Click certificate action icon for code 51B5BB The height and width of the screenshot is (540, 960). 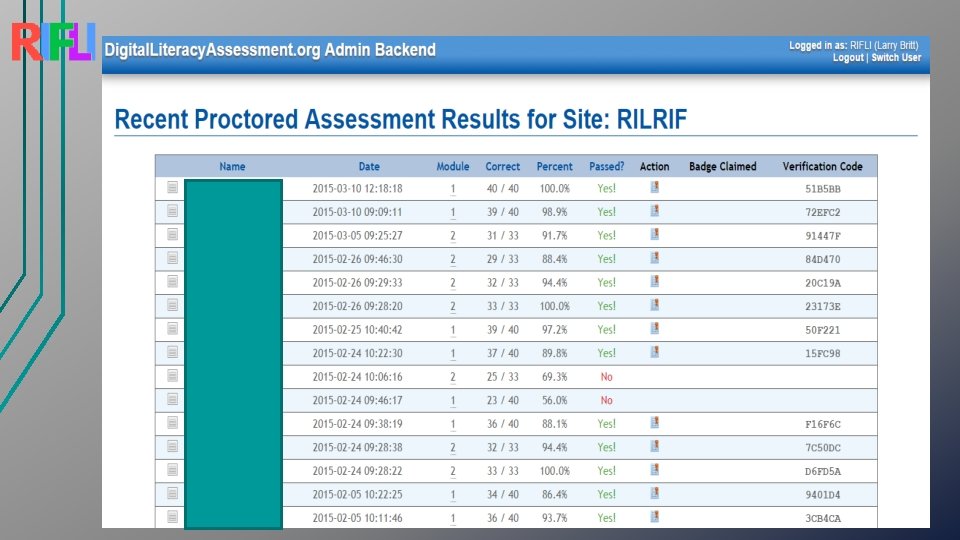pyautogui.click(x=654, y=187)
